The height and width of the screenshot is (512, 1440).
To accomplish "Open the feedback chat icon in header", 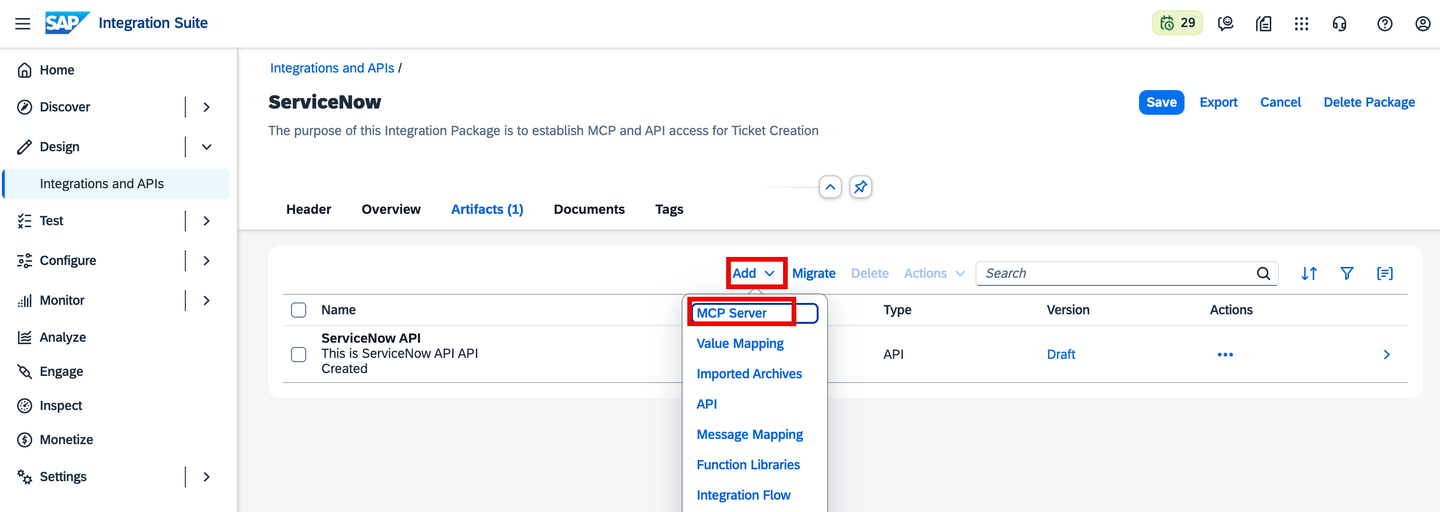I will coord(1225,24).
